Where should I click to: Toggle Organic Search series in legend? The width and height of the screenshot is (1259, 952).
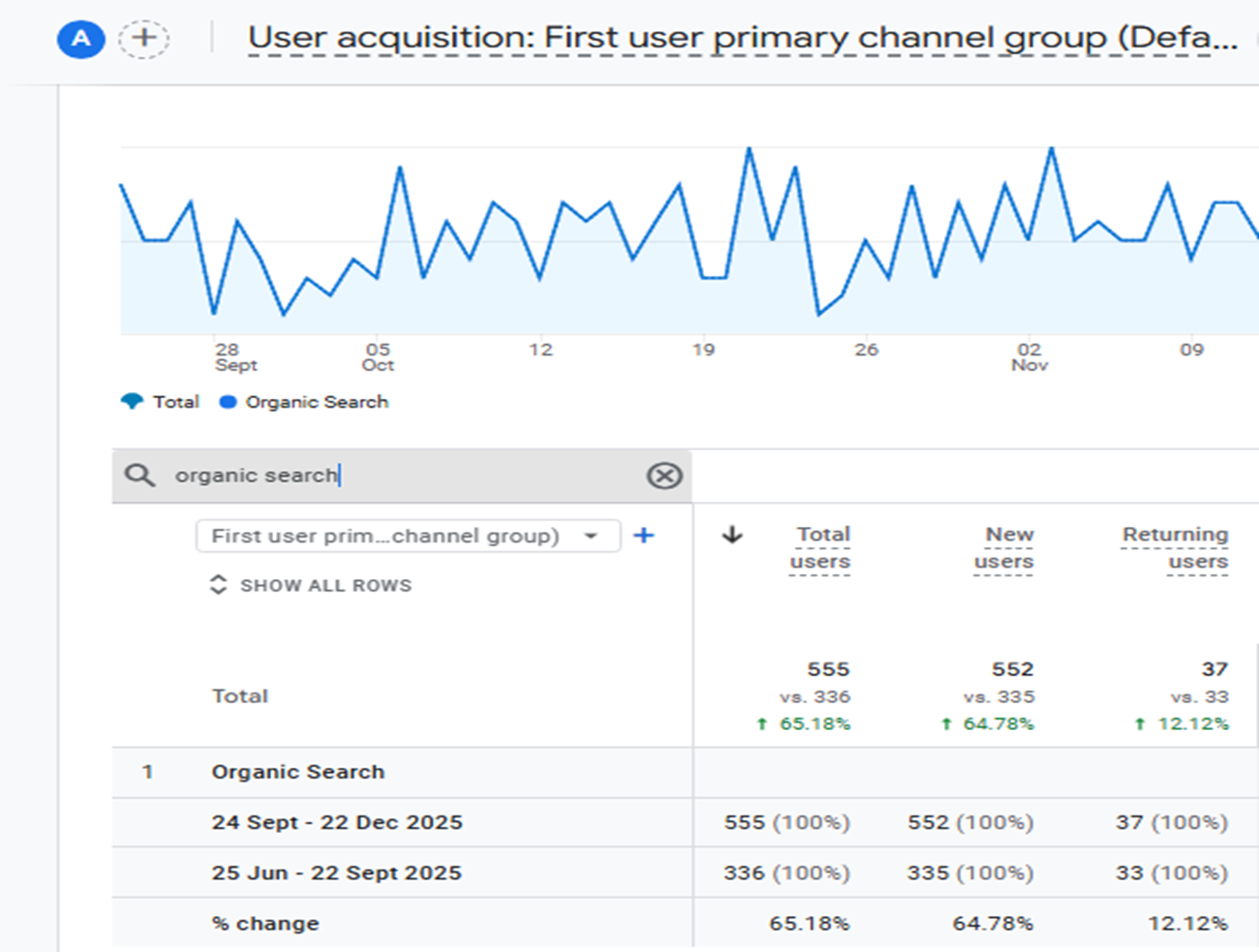304,402
